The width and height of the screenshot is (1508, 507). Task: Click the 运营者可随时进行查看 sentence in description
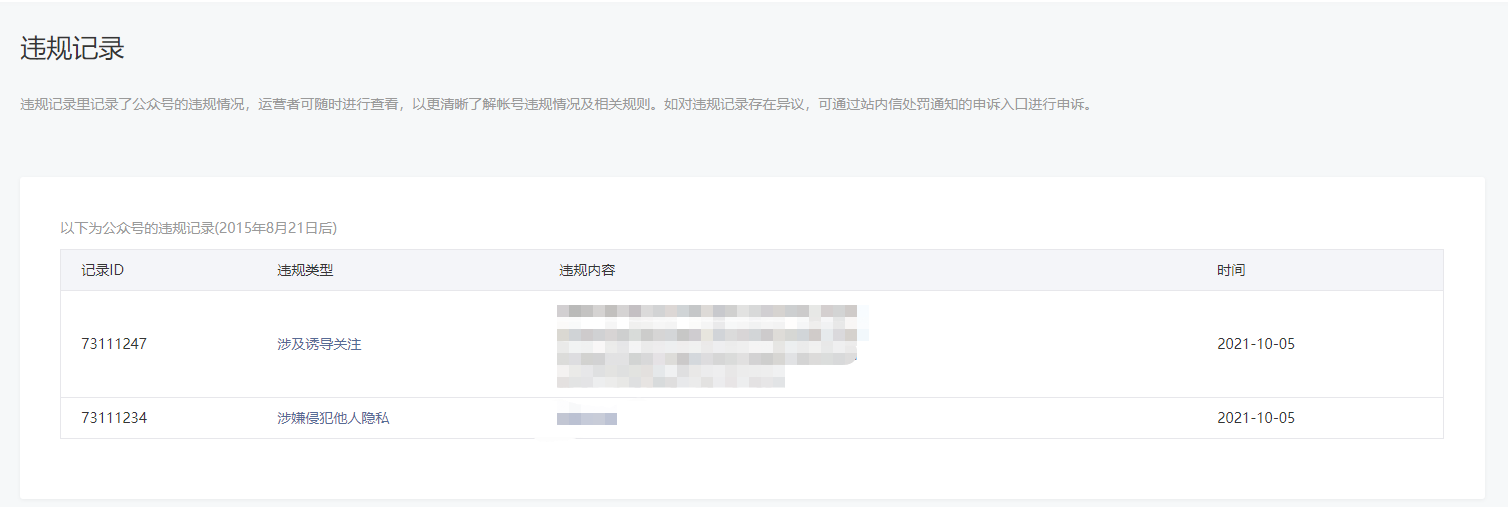(328, 104)
